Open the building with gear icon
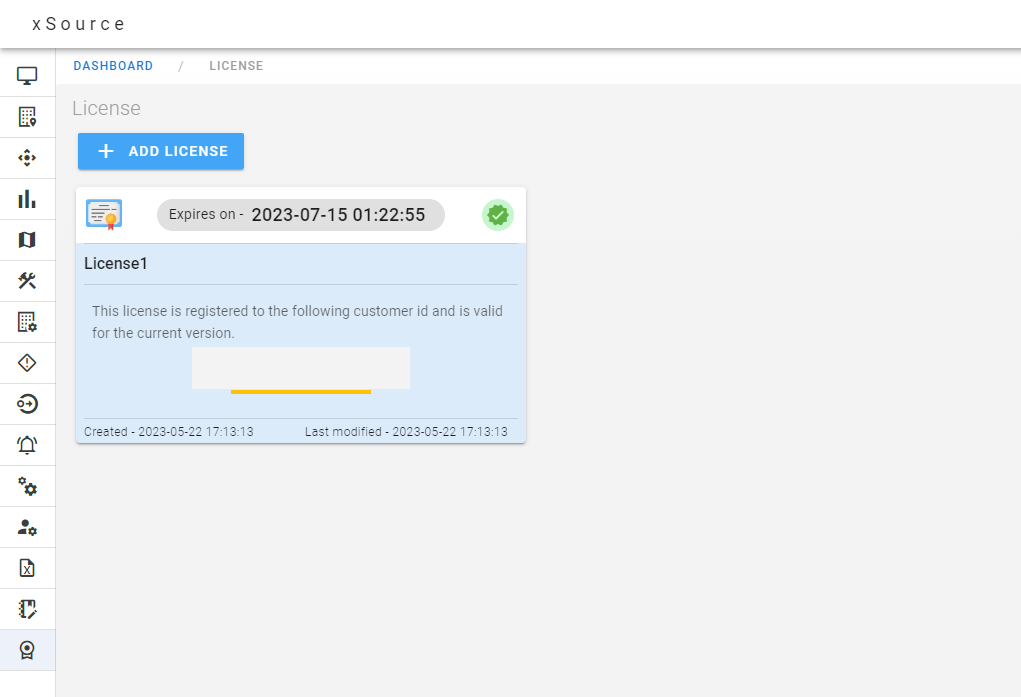 coord(27,322)
